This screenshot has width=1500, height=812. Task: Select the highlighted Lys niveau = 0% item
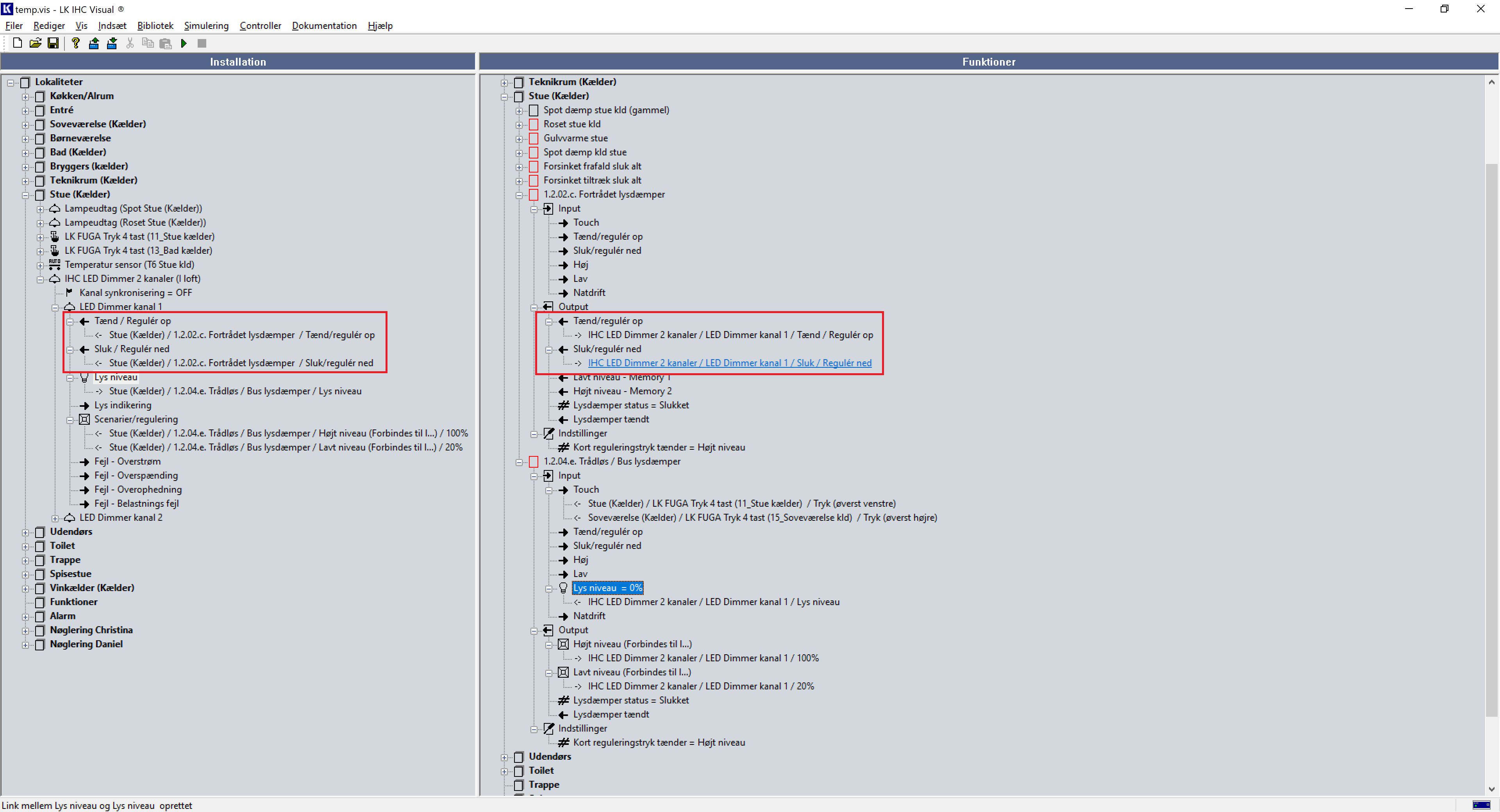coord(607,588)
